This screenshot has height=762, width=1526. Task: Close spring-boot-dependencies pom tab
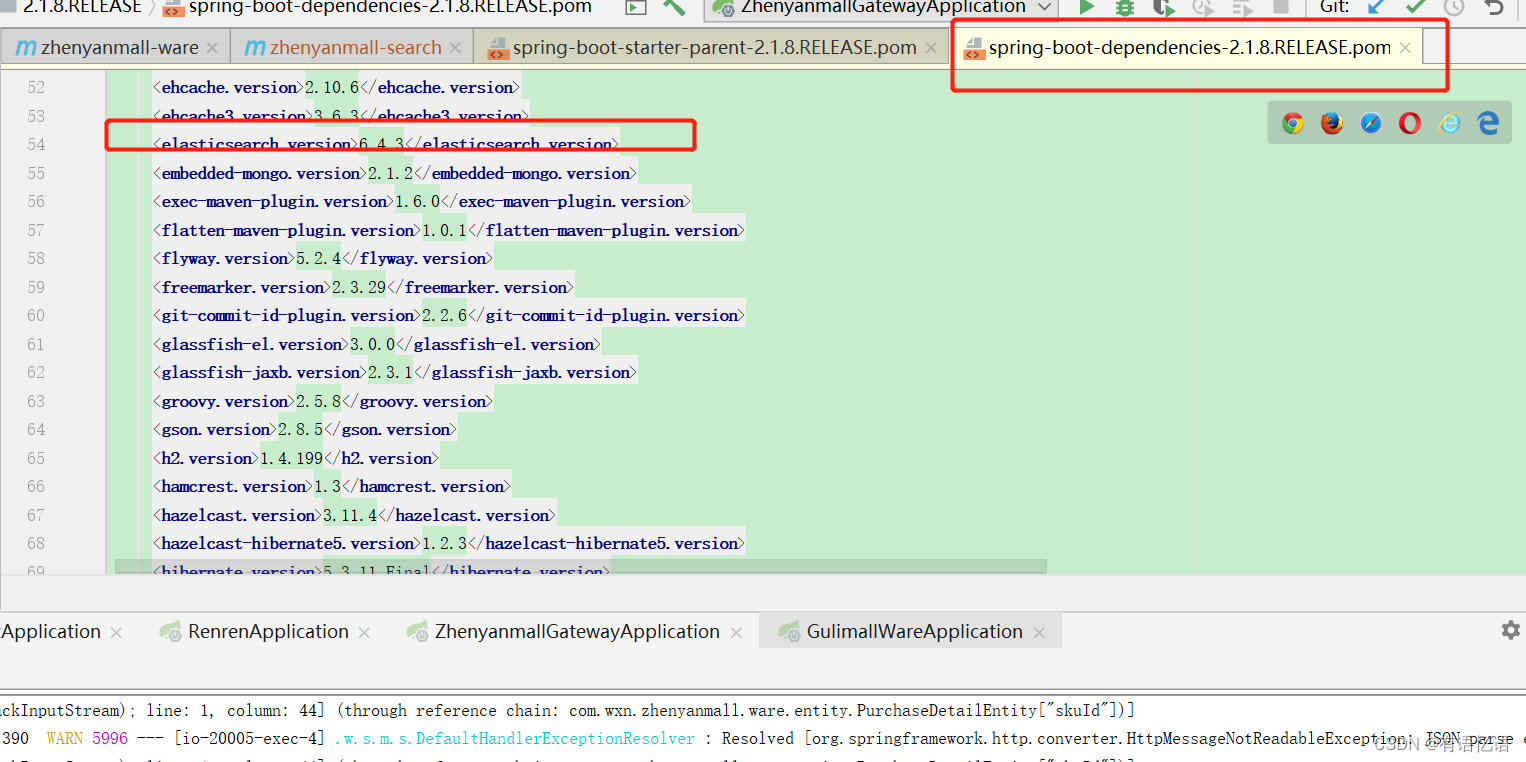coord(1406,48)
